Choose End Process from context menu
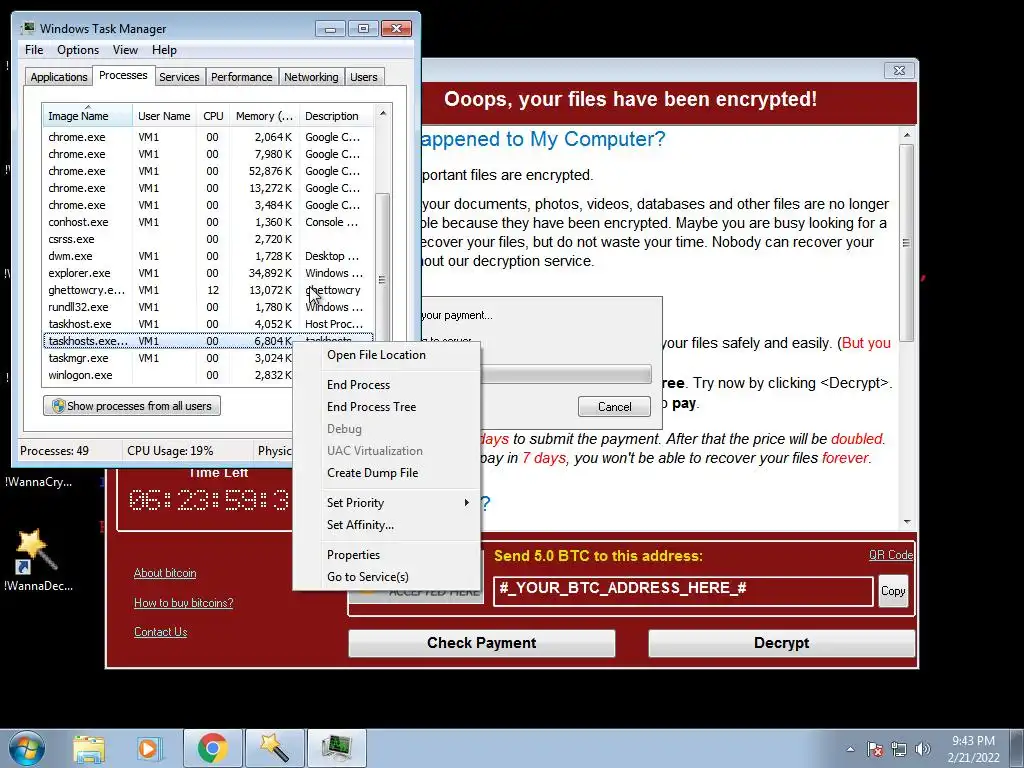The image size is (1024, 768). click(x=387, y=385)
